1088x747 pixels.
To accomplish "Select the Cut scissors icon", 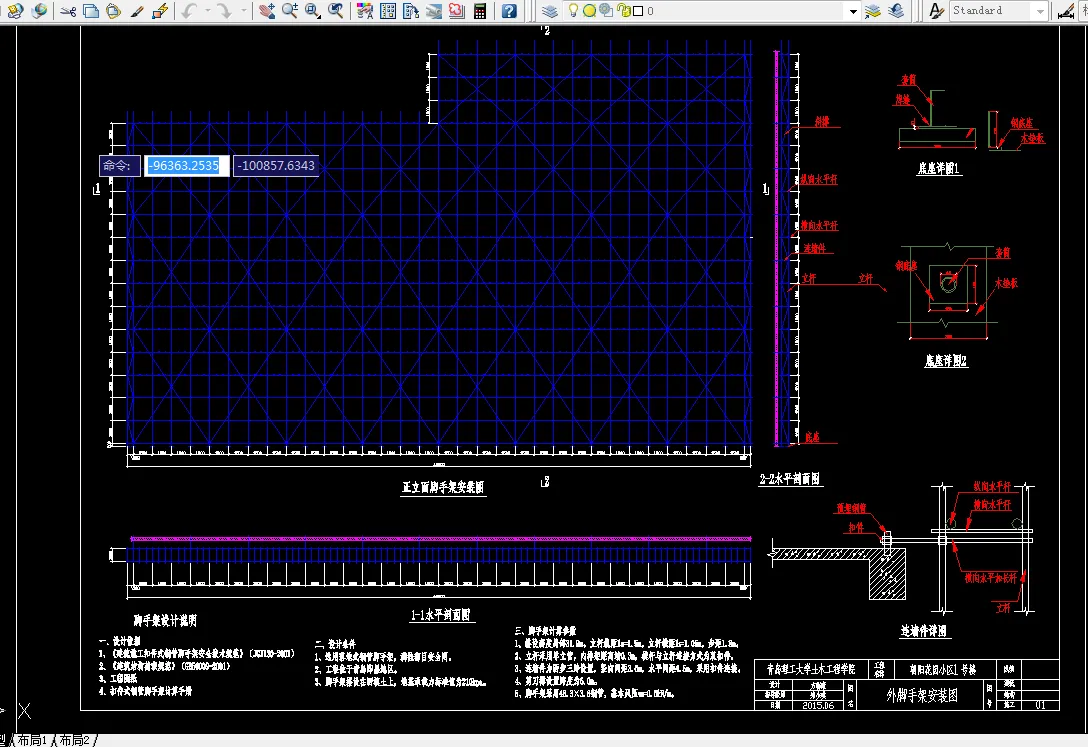I will (x=68, y=10).
